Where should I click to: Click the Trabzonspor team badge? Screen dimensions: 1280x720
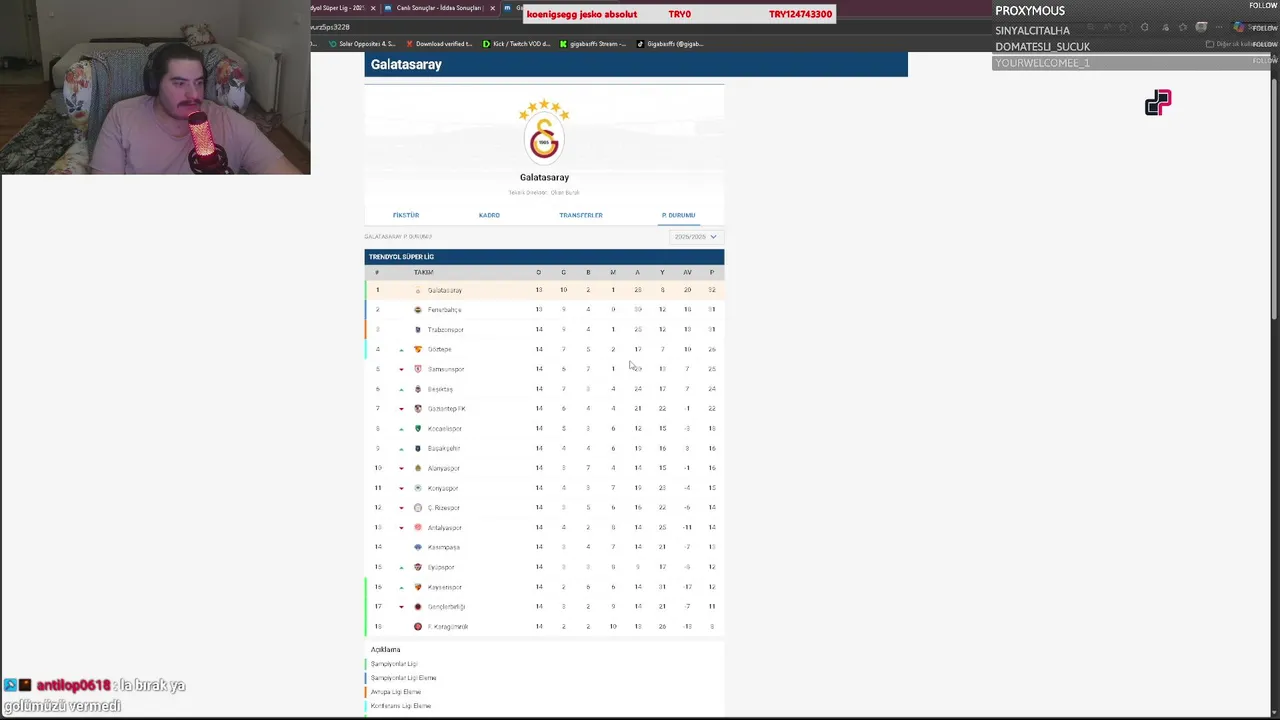(418, 329)
